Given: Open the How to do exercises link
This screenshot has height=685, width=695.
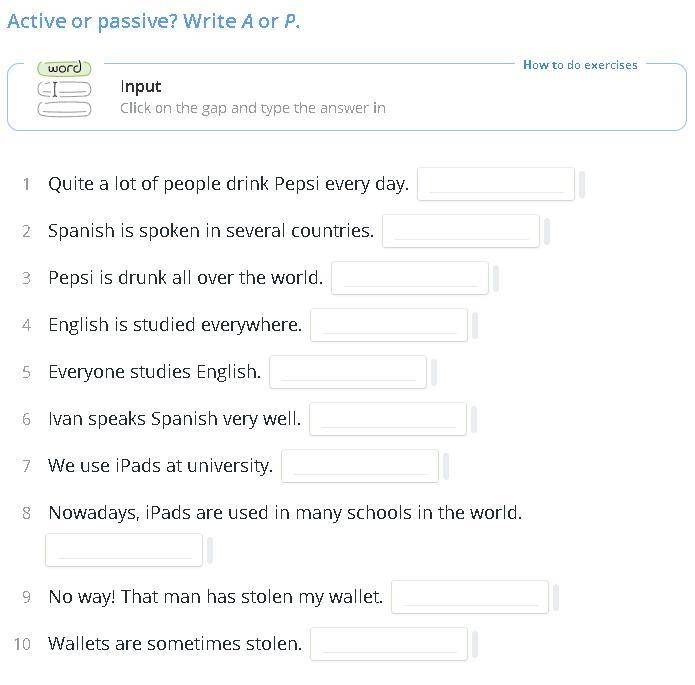Looking at the screenshot, I should point(580,65).
